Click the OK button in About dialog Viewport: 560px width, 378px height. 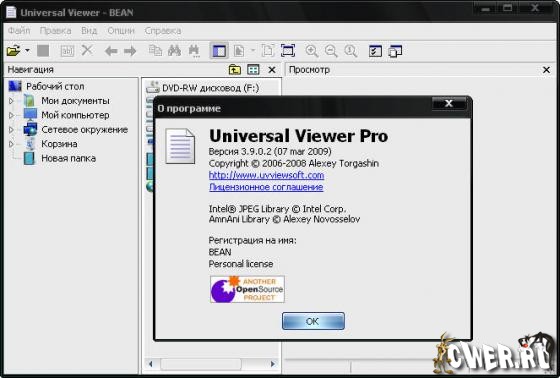[313, 321]
